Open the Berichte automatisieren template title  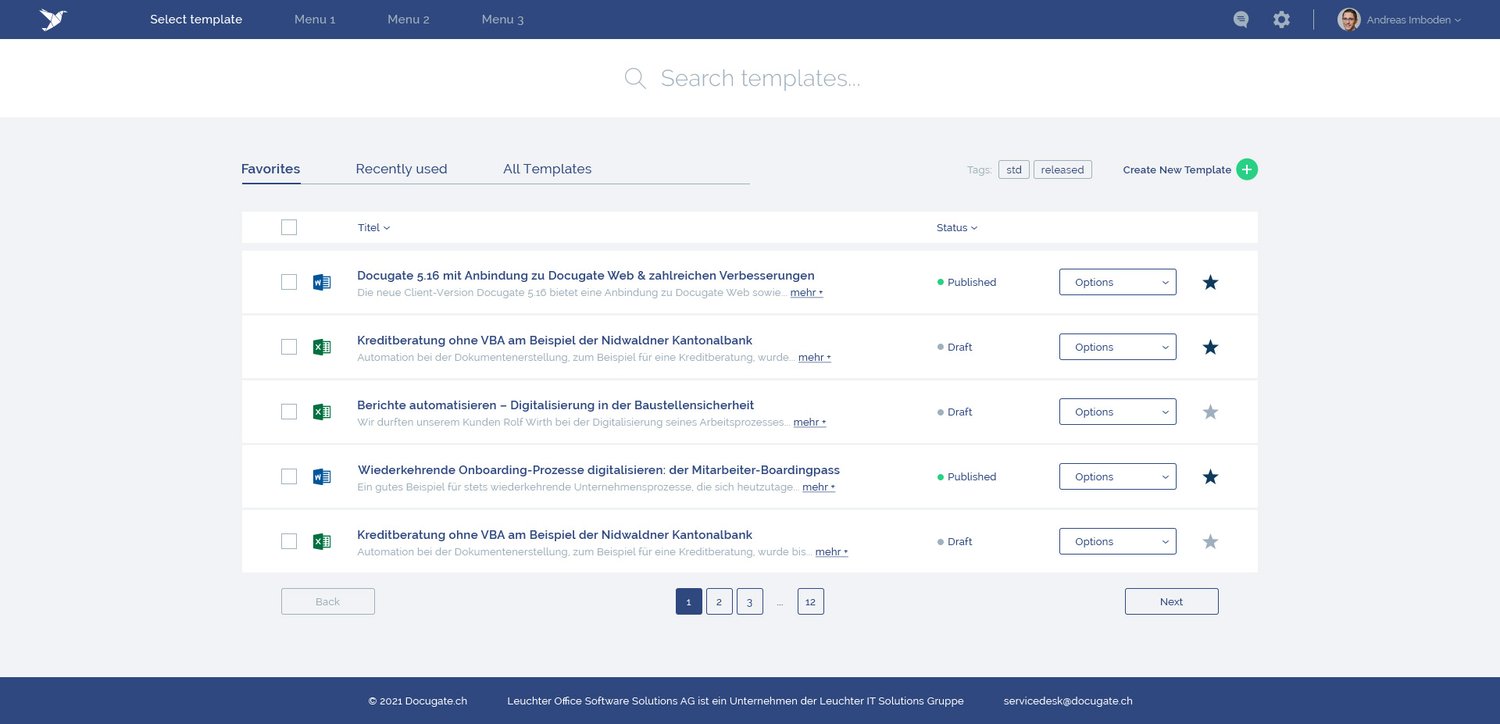(x=555, y=405)
